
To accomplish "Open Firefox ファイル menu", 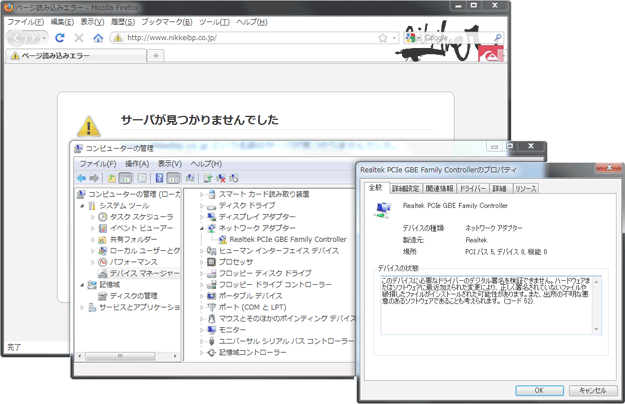I will (x=26, y=22).
